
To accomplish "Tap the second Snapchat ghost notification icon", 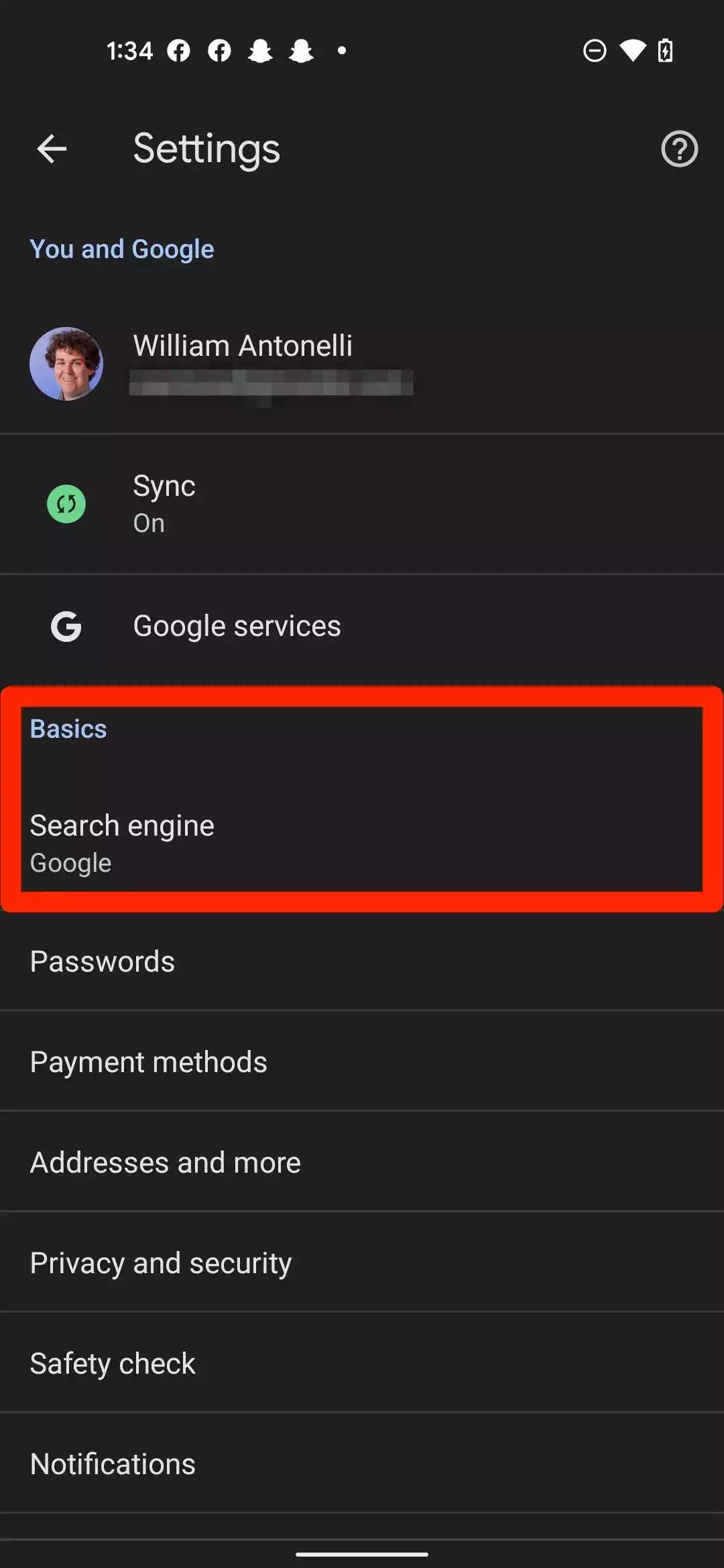I will pyautogui.click(x=301, y=51).
